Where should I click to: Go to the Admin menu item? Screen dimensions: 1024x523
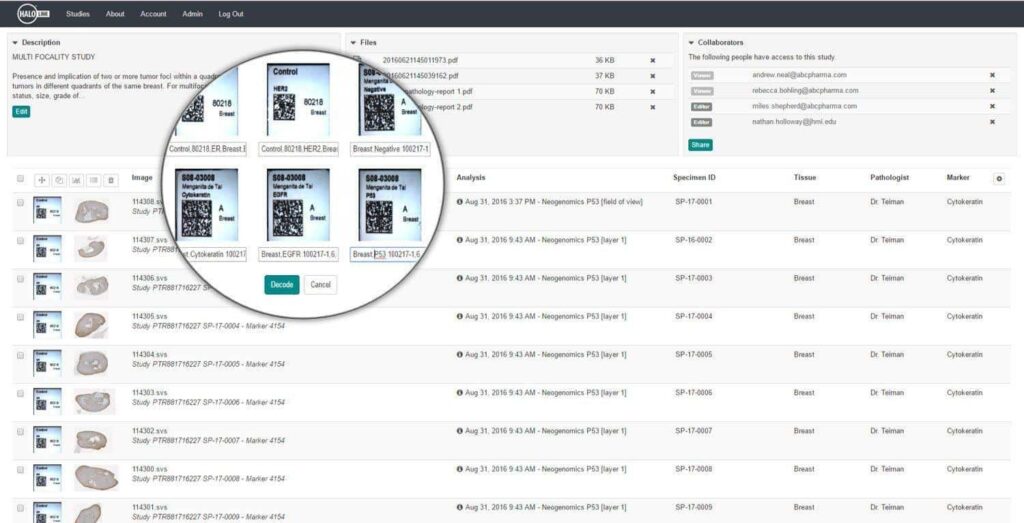pyautogui.click(x=193, y=14)
